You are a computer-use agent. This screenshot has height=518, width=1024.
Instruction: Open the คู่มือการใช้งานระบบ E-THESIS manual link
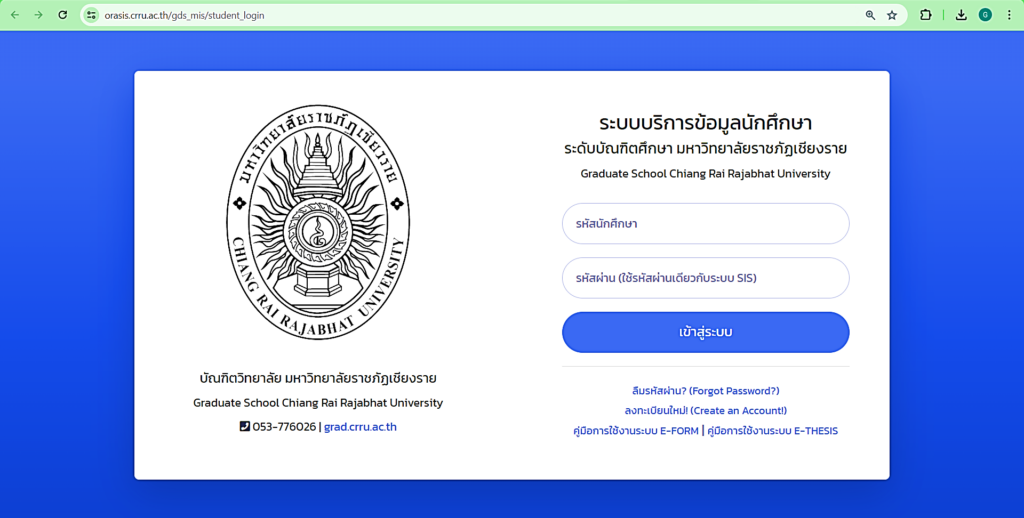[x=773, y=430]
